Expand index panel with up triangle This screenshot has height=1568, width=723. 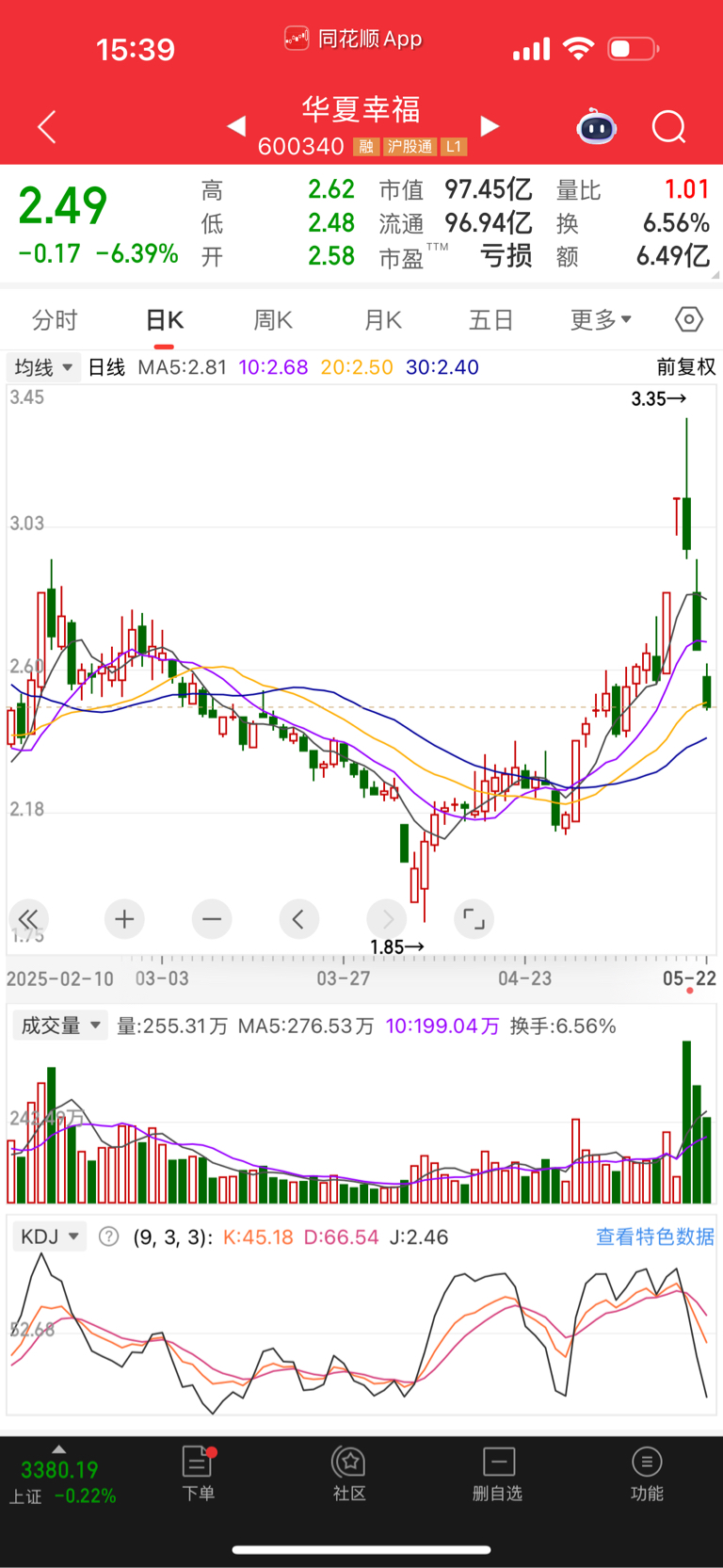point(59,1449)
